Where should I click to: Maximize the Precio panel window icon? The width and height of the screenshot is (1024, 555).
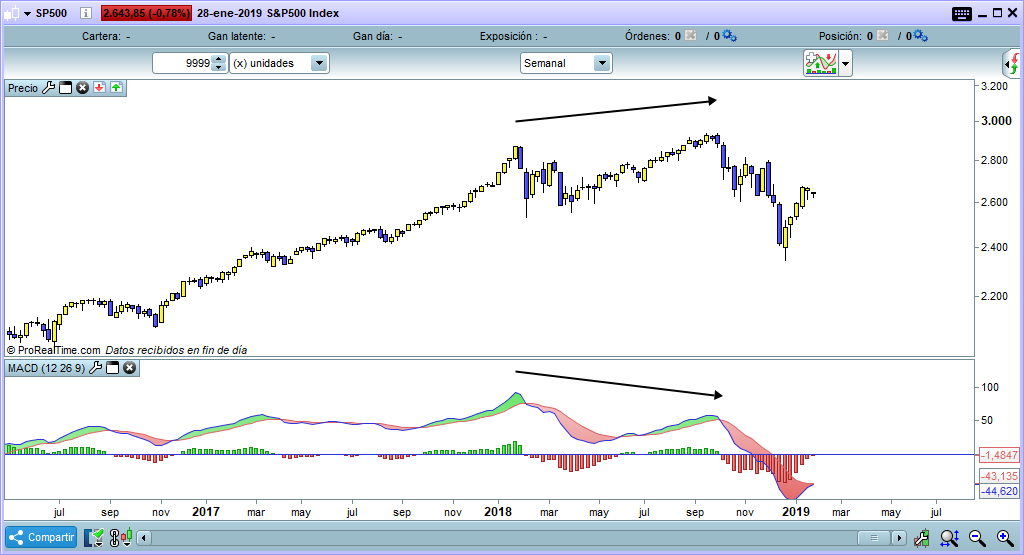tap(65, 88)
